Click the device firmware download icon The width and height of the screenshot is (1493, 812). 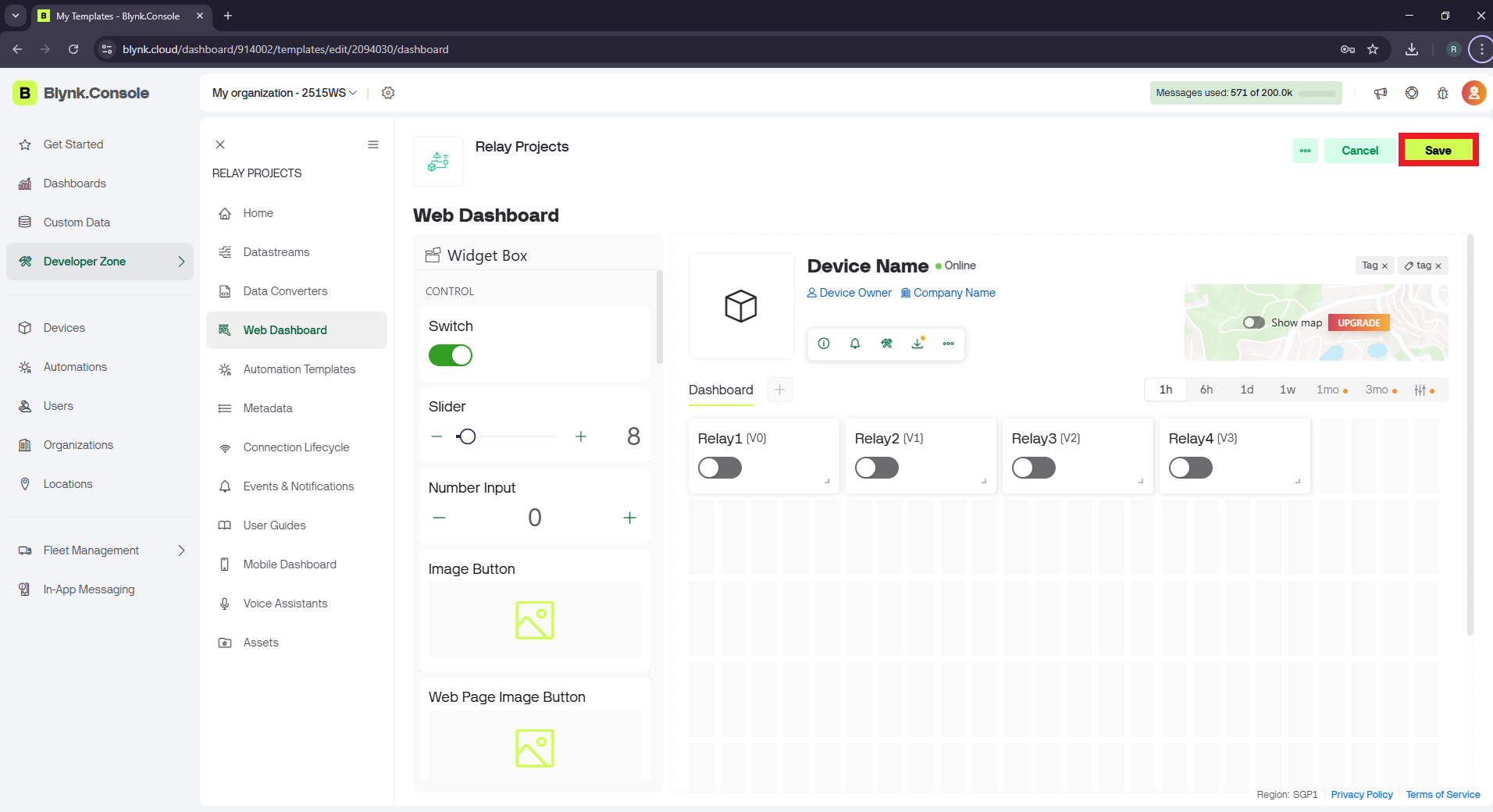918,344
